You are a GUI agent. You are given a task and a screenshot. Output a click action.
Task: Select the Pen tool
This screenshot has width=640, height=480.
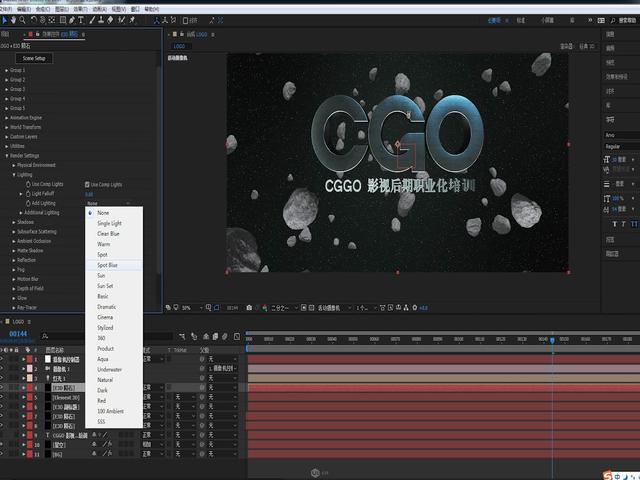pos(72,20)
